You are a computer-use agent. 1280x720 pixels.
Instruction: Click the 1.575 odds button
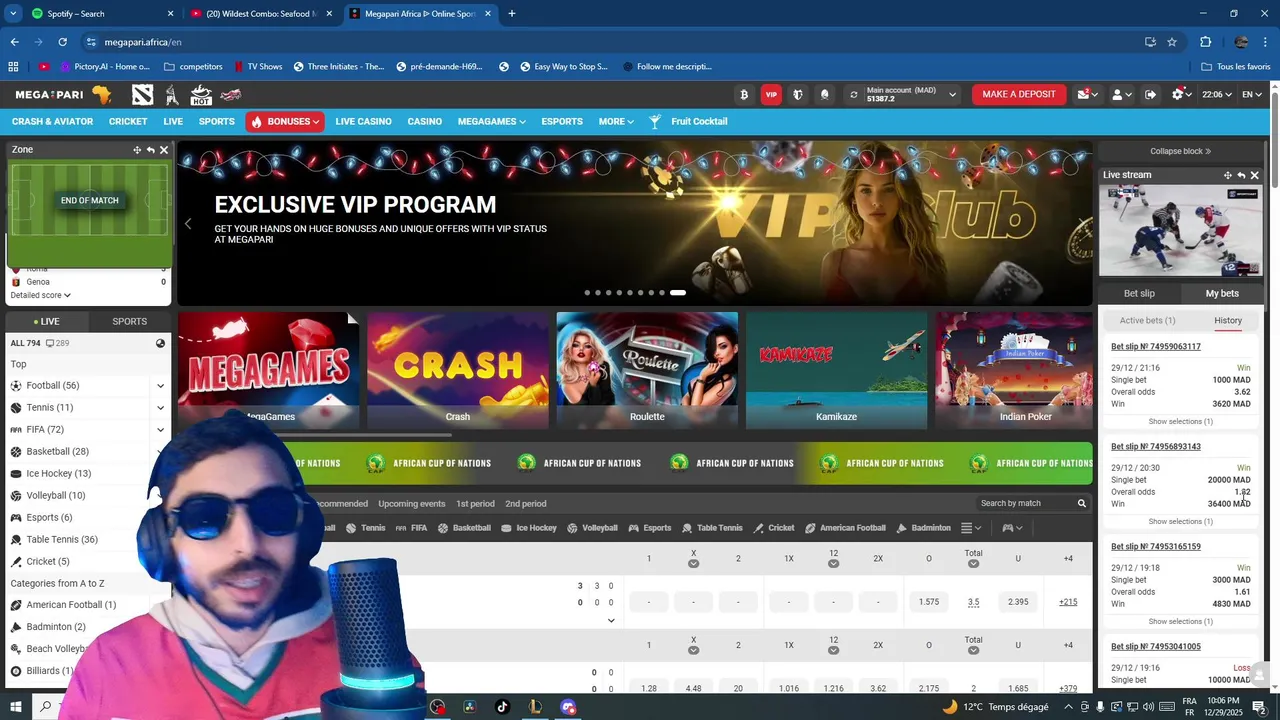(x=928, y=602)
